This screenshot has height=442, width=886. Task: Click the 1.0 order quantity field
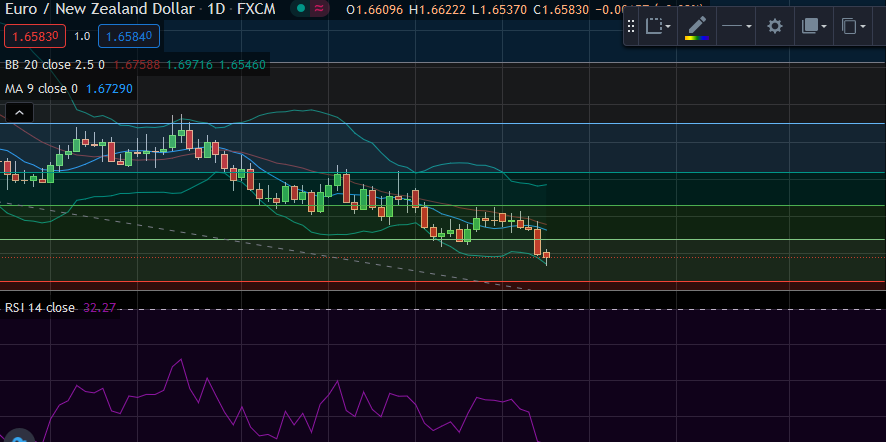pyautogui.click(x=82, y=36)
